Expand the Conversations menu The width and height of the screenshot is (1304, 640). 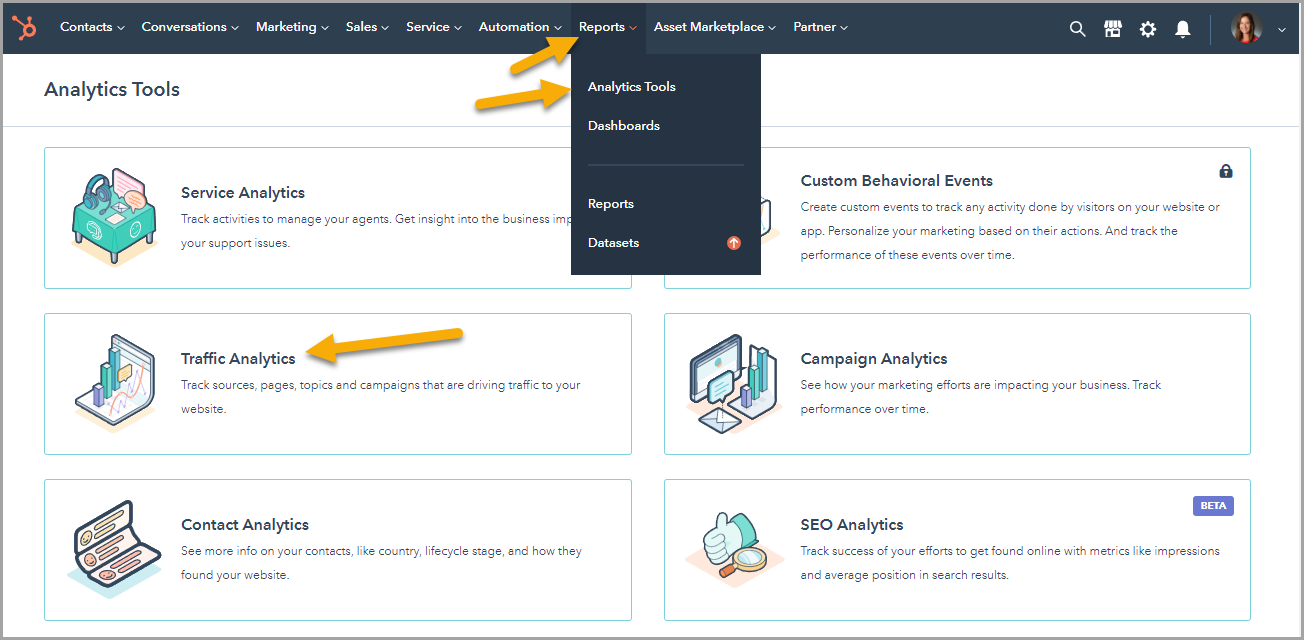point(190,27)
